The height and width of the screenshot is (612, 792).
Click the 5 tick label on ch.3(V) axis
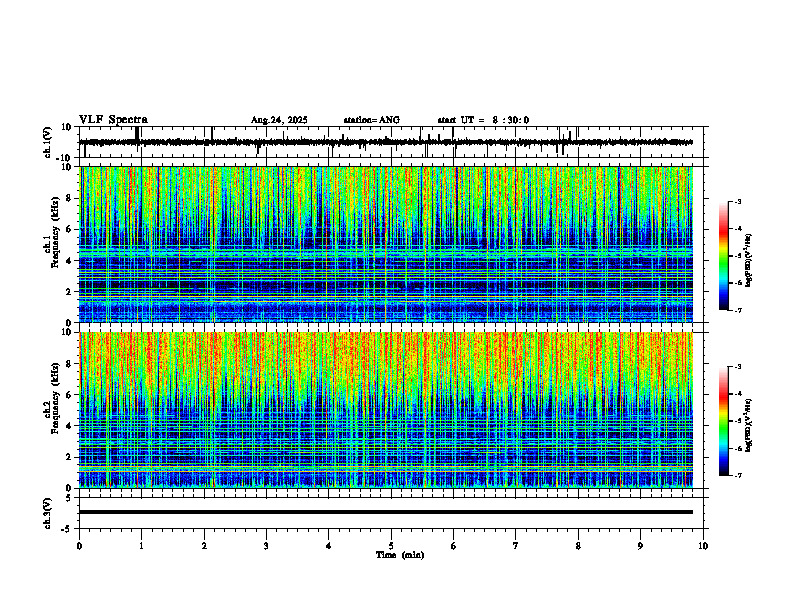[70, 497]
